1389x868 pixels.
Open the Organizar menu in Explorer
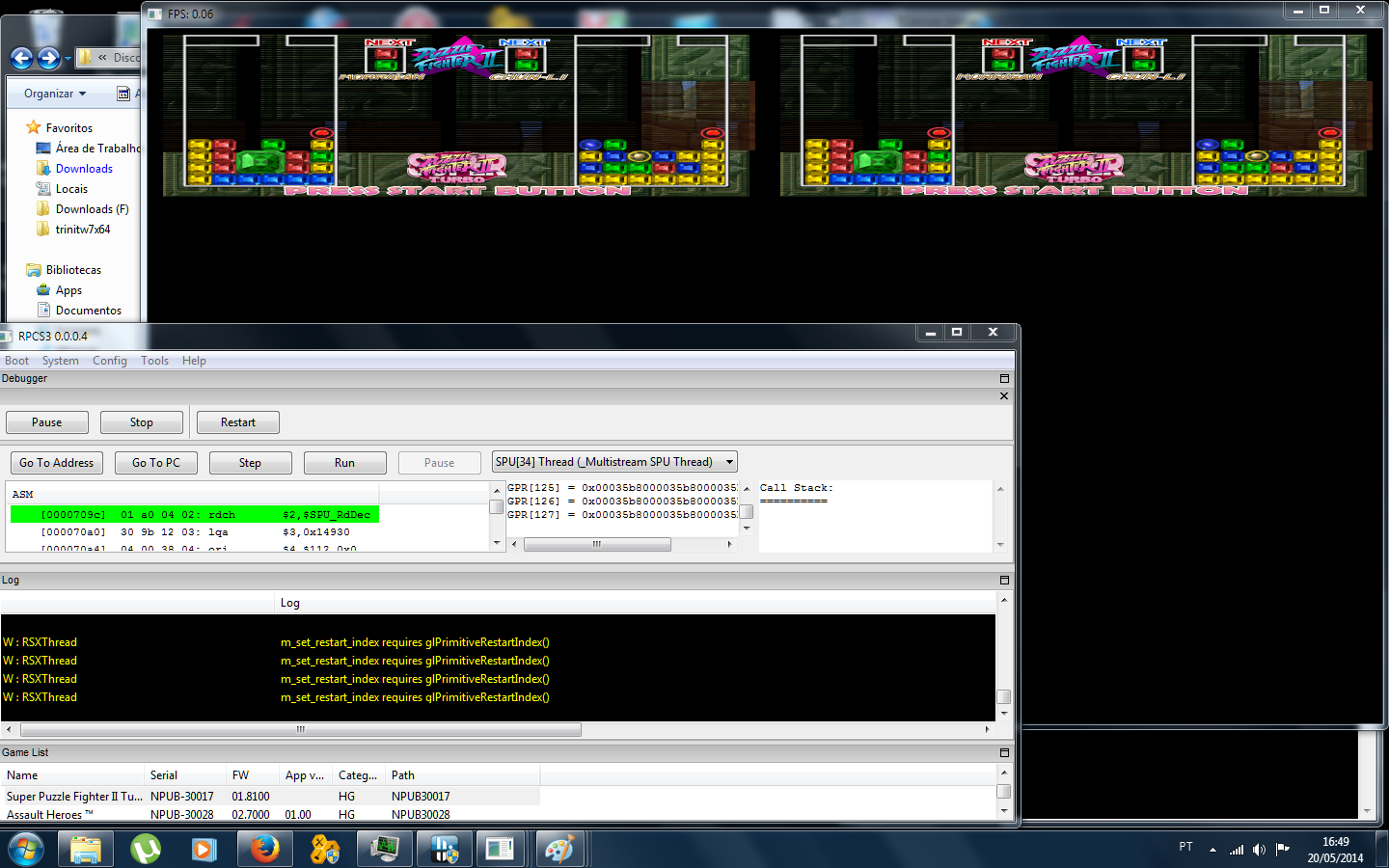(55, 94)
